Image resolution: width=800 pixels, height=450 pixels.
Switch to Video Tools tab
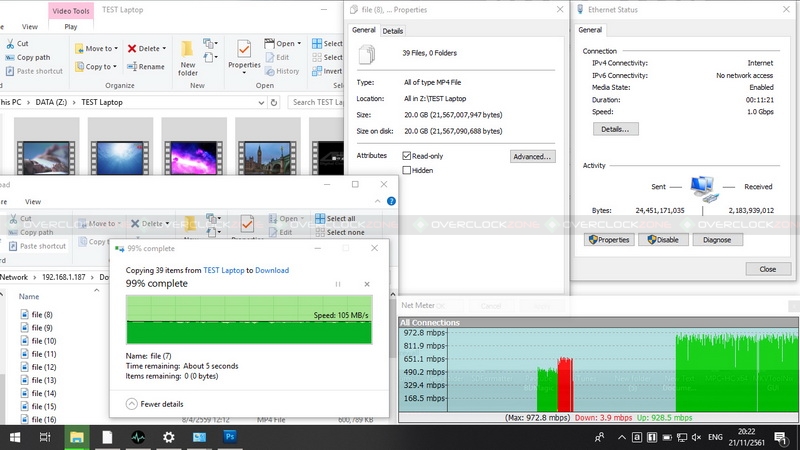click(71, 11)
